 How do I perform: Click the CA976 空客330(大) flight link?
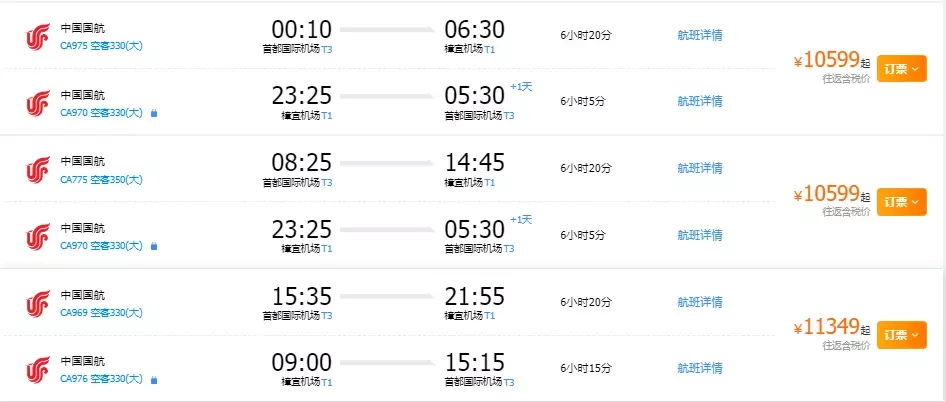(101, 379)
